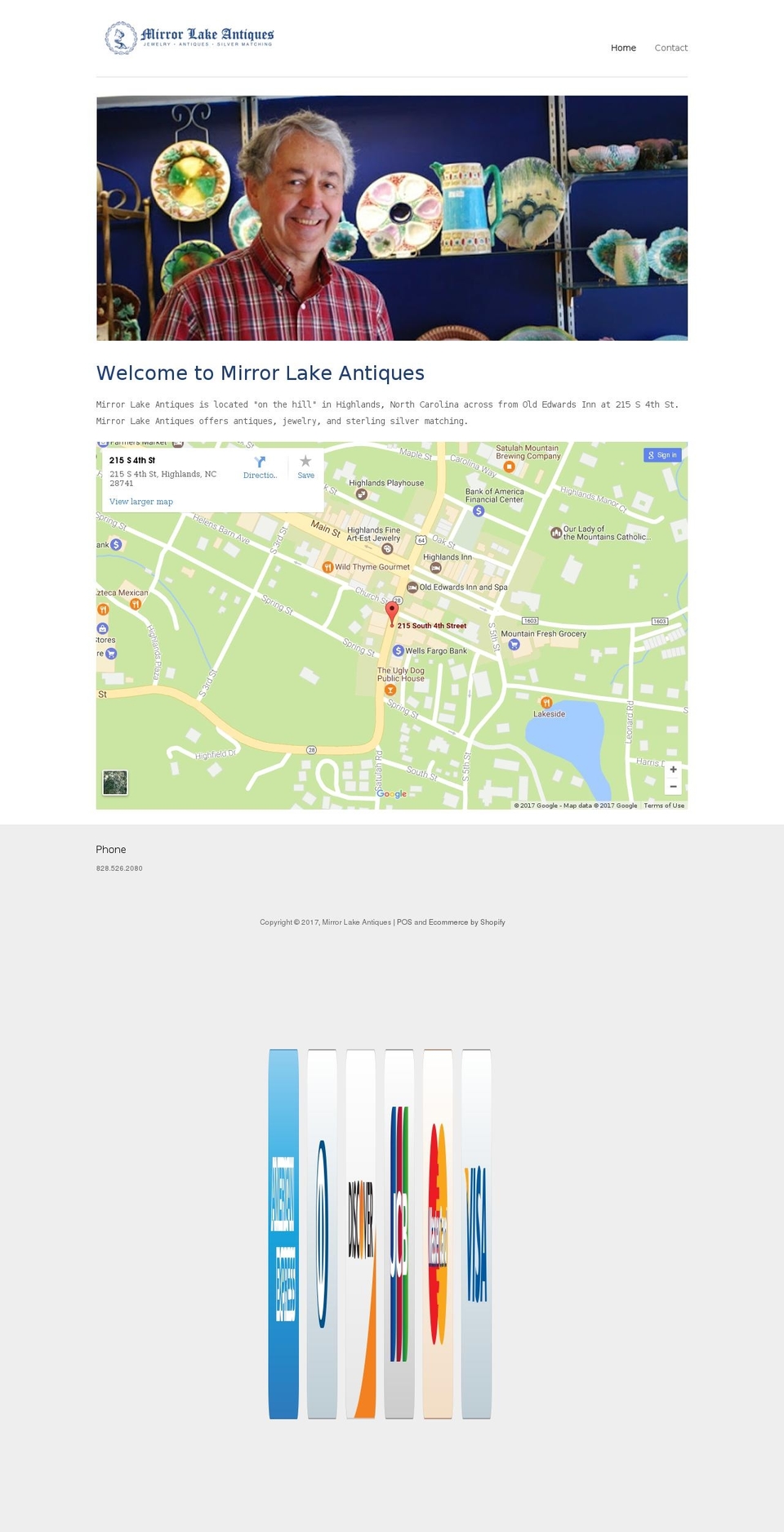Go to the Contact page
The width and height of the screenshot is (784, 1532).
coord(670,48)
